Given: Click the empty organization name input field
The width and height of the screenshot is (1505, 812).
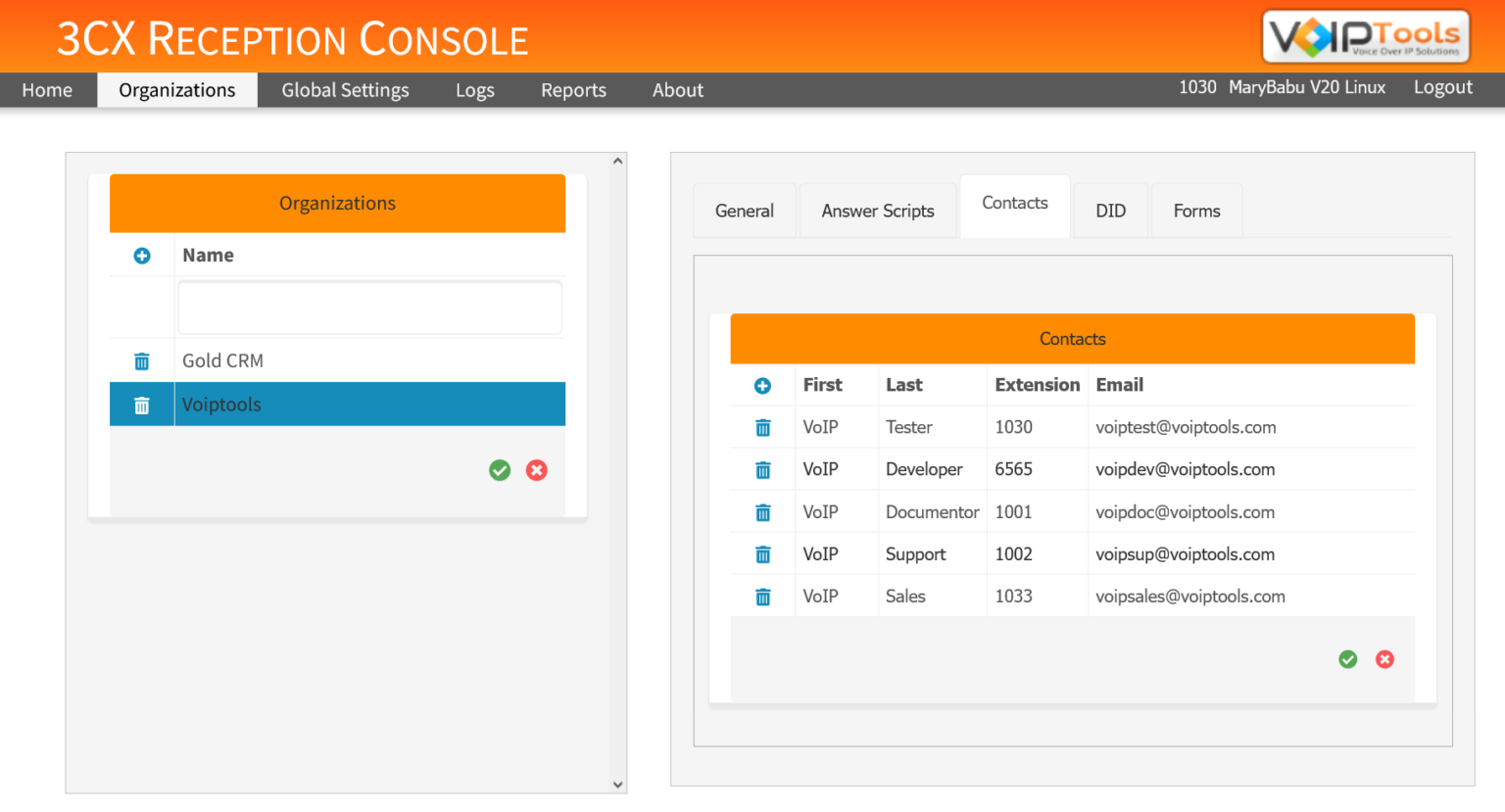Looking at the screenshot, I should tap(369, 307).
